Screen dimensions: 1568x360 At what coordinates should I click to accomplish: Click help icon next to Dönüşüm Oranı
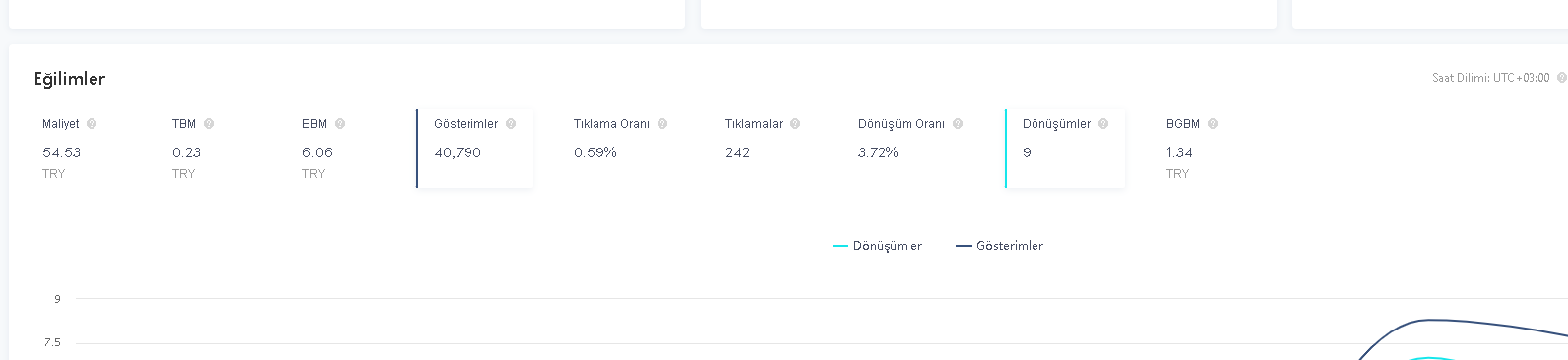pyautogui.click(x=958, y=124)
